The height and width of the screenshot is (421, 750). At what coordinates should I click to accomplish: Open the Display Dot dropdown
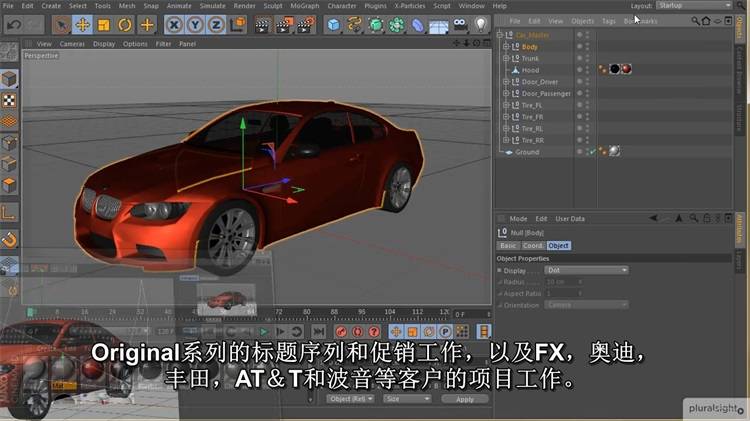point(587,270)
